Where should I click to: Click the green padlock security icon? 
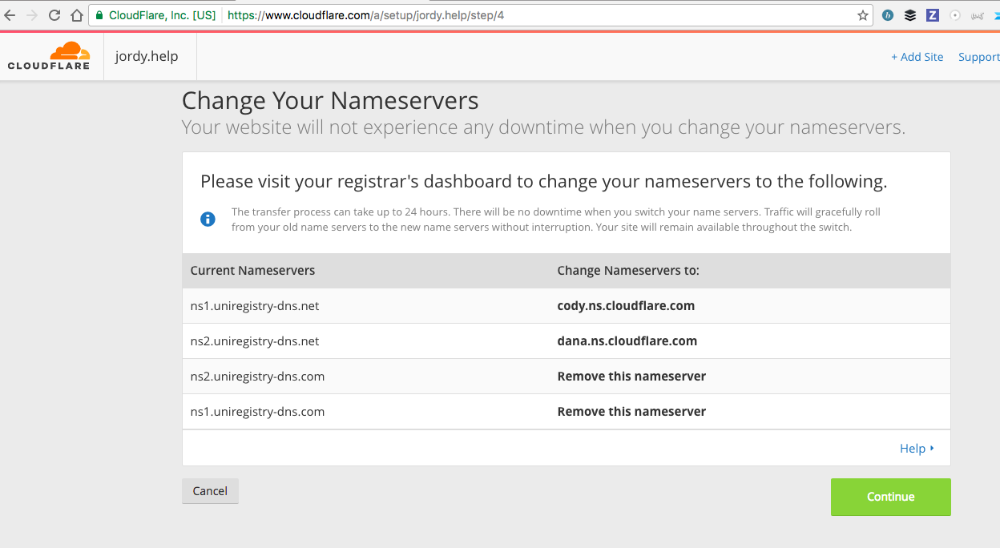click(99, 15)
